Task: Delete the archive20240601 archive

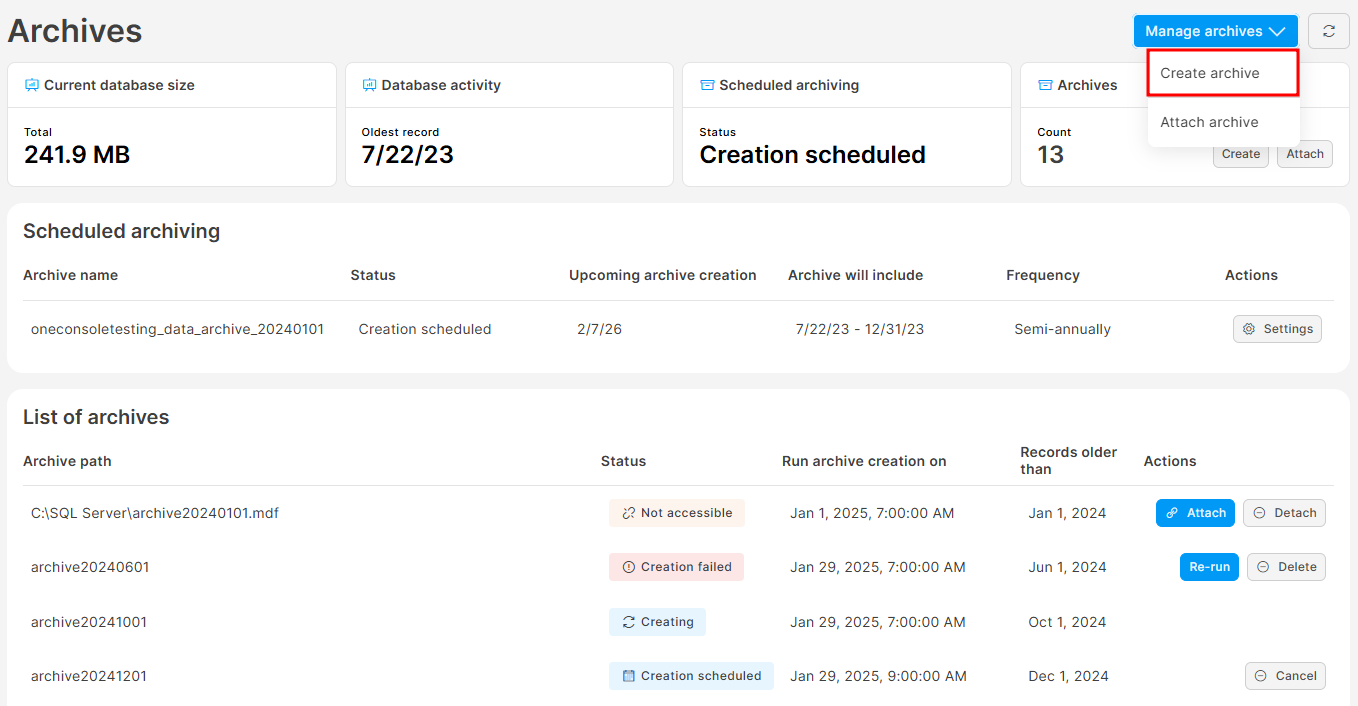Action: tap(1285, 567)
